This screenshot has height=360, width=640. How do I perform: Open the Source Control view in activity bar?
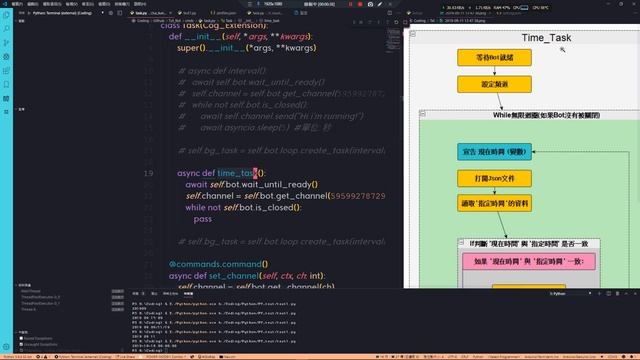pyautogui.click(x=6, y=42)
